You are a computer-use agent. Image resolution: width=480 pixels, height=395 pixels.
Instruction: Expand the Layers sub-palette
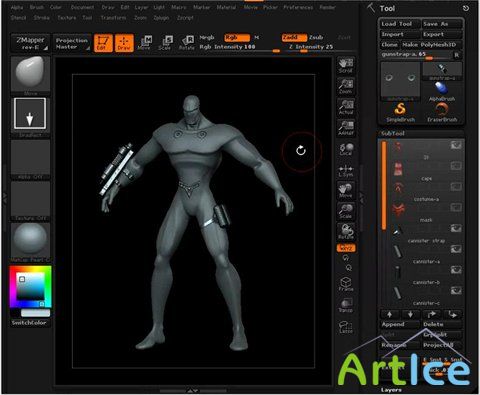(x=391, y=390)
